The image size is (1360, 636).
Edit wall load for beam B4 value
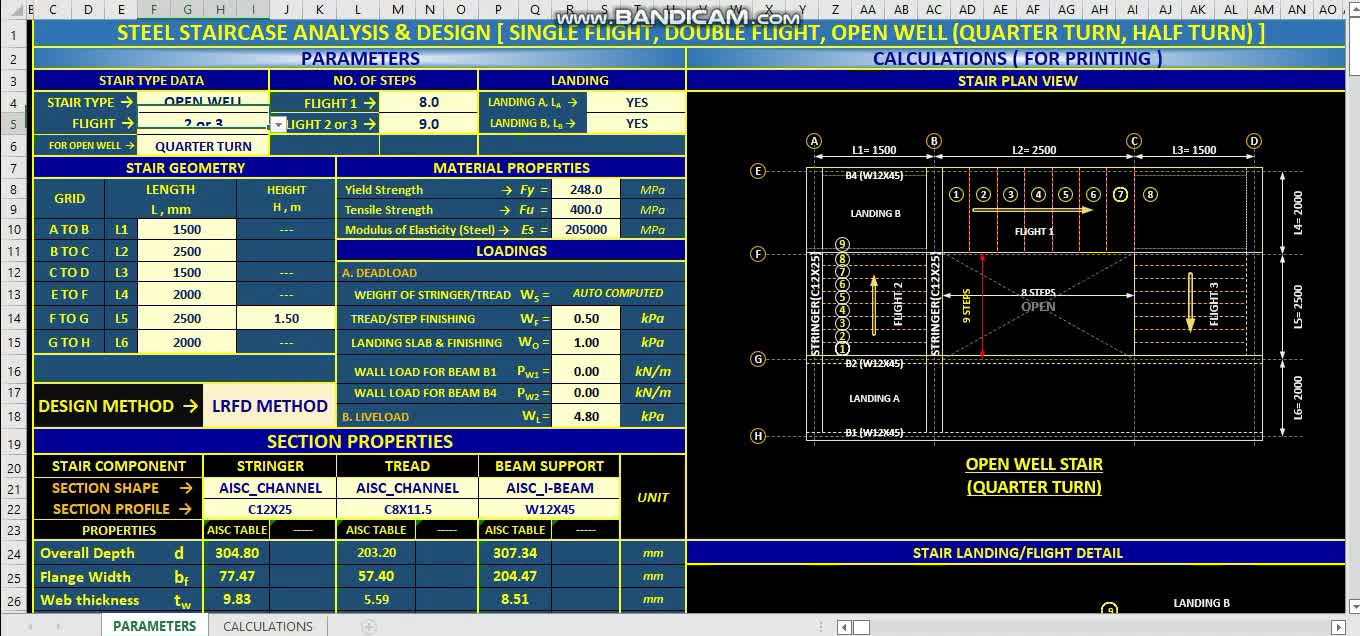(x=585, y=393)
